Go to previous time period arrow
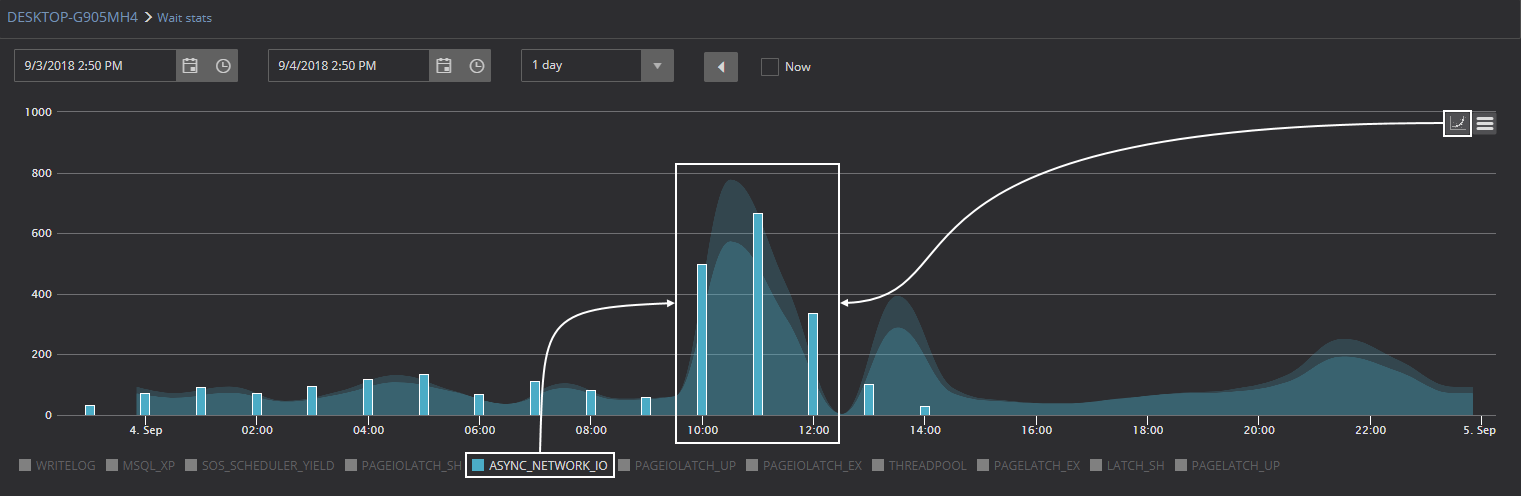Viewport: 1521px width, 496px height. [x=721, y=67]
